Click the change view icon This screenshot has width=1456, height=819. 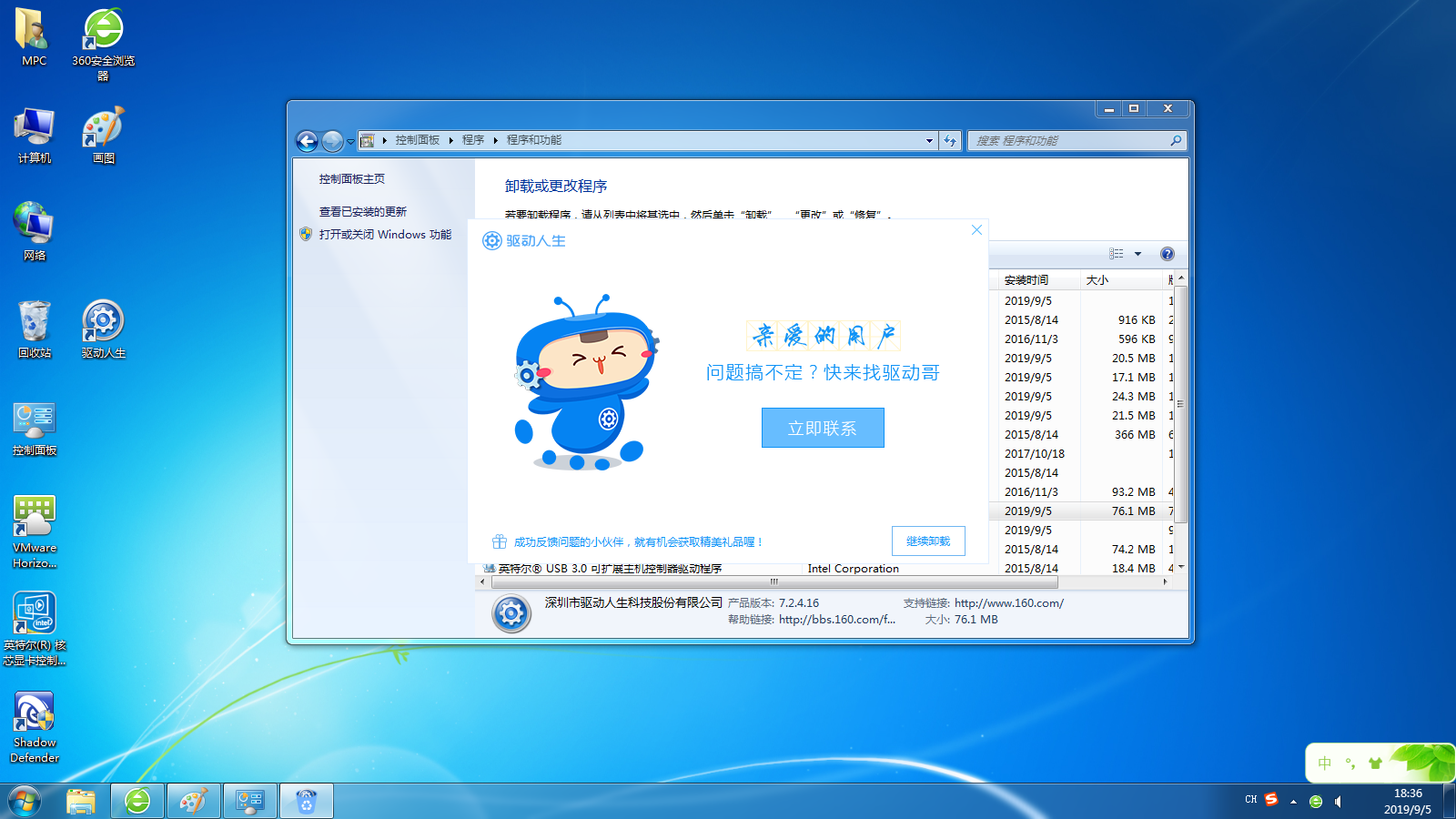tap(1117, 254)
